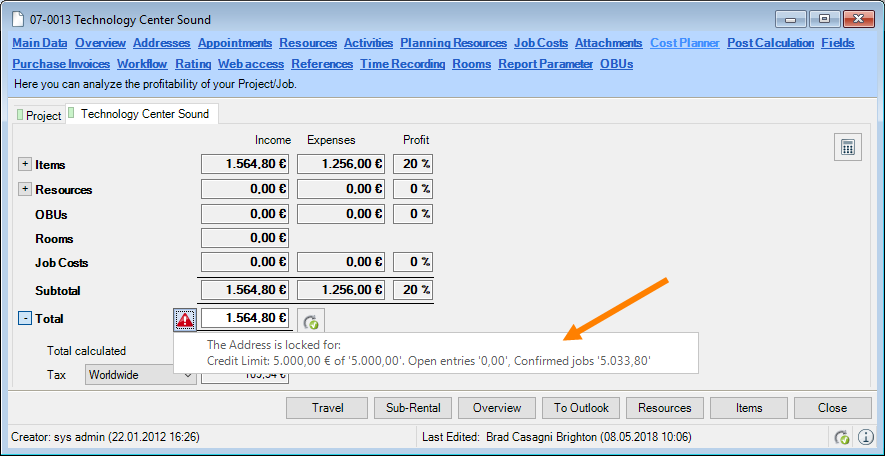Click the To Outlook button

580,408
